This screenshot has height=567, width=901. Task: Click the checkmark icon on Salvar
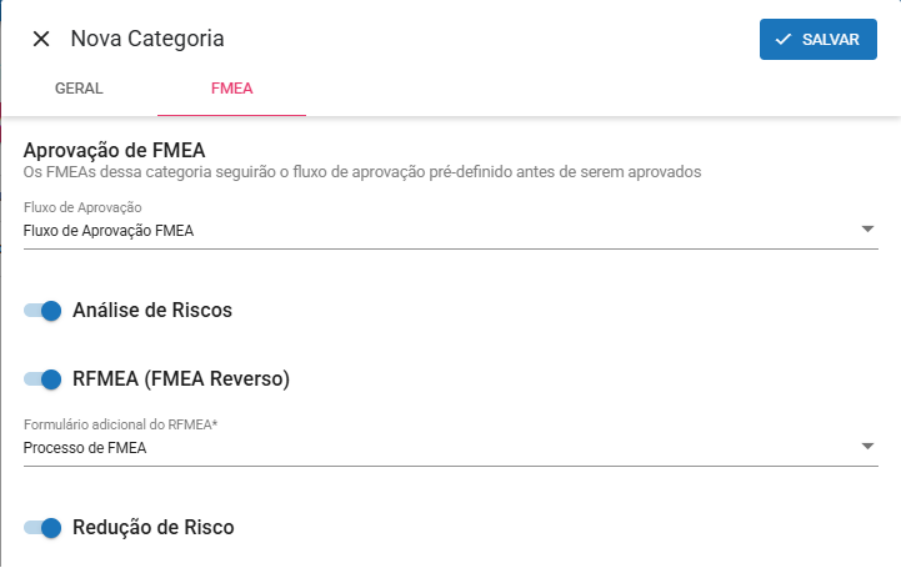coord(783,39)
